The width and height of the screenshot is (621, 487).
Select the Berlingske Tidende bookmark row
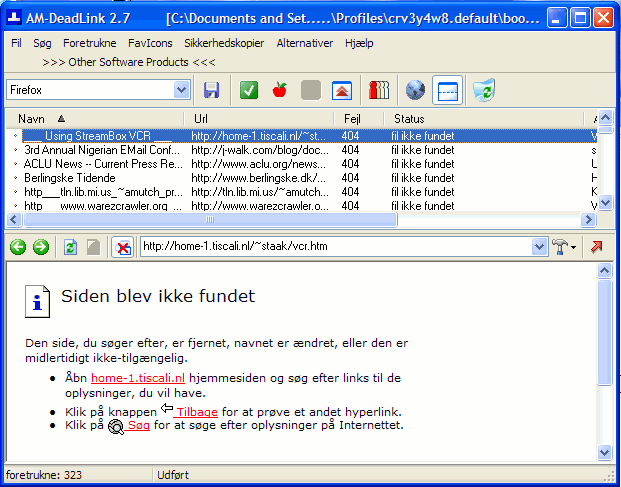pyautogui.click(x=301, y=178)
